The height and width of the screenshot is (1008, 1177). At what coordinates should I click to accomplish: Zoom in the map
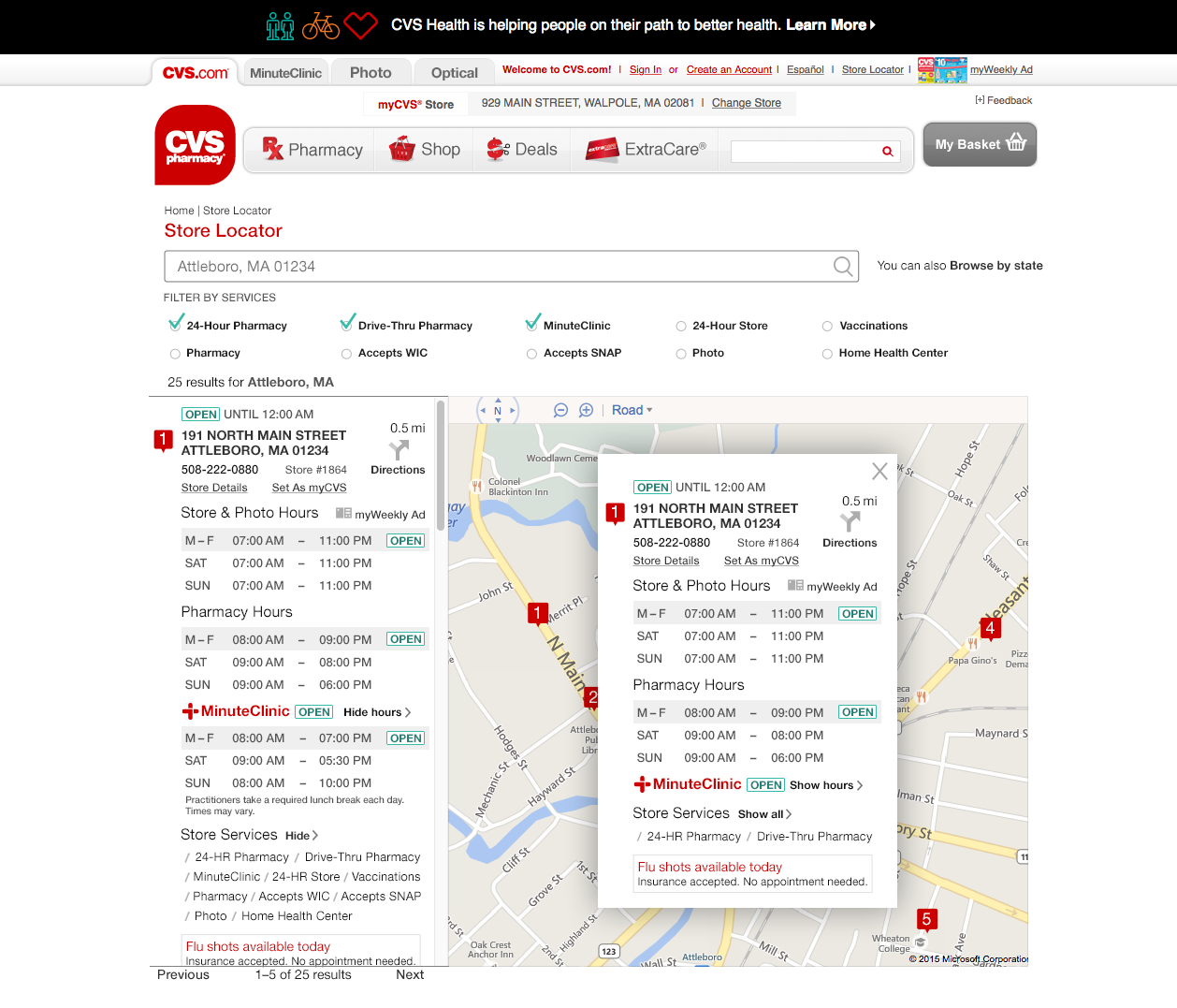click(x=587, y=410)
